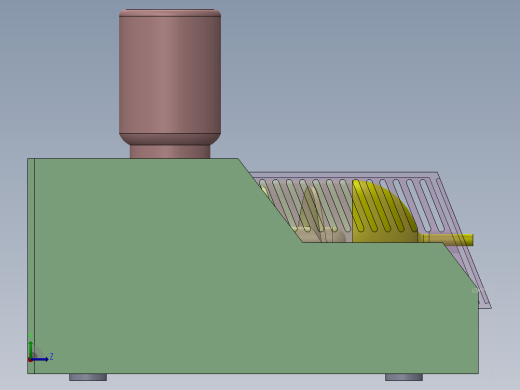Viewport: 520px width, 390px height.
Task: Select the narrow brown motor neck above the housing
Action: [170, 151]
